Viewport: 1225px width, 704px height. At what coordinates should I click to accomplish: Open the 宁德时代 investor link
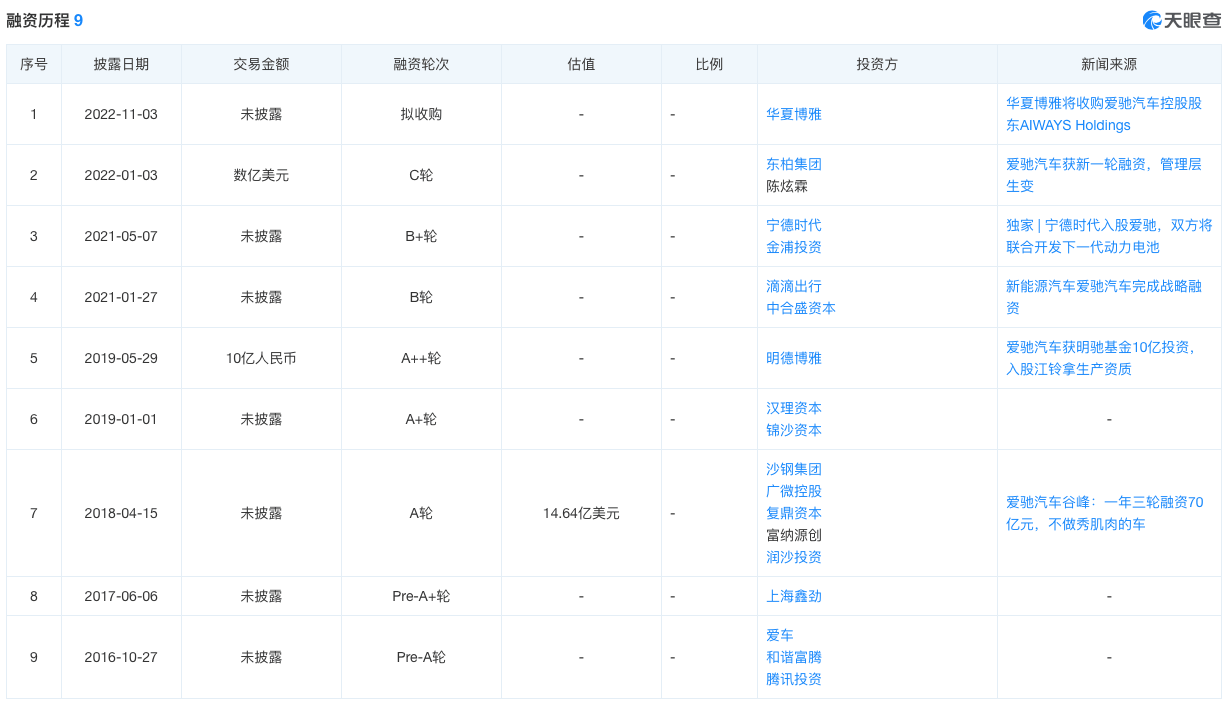point(794,225)
